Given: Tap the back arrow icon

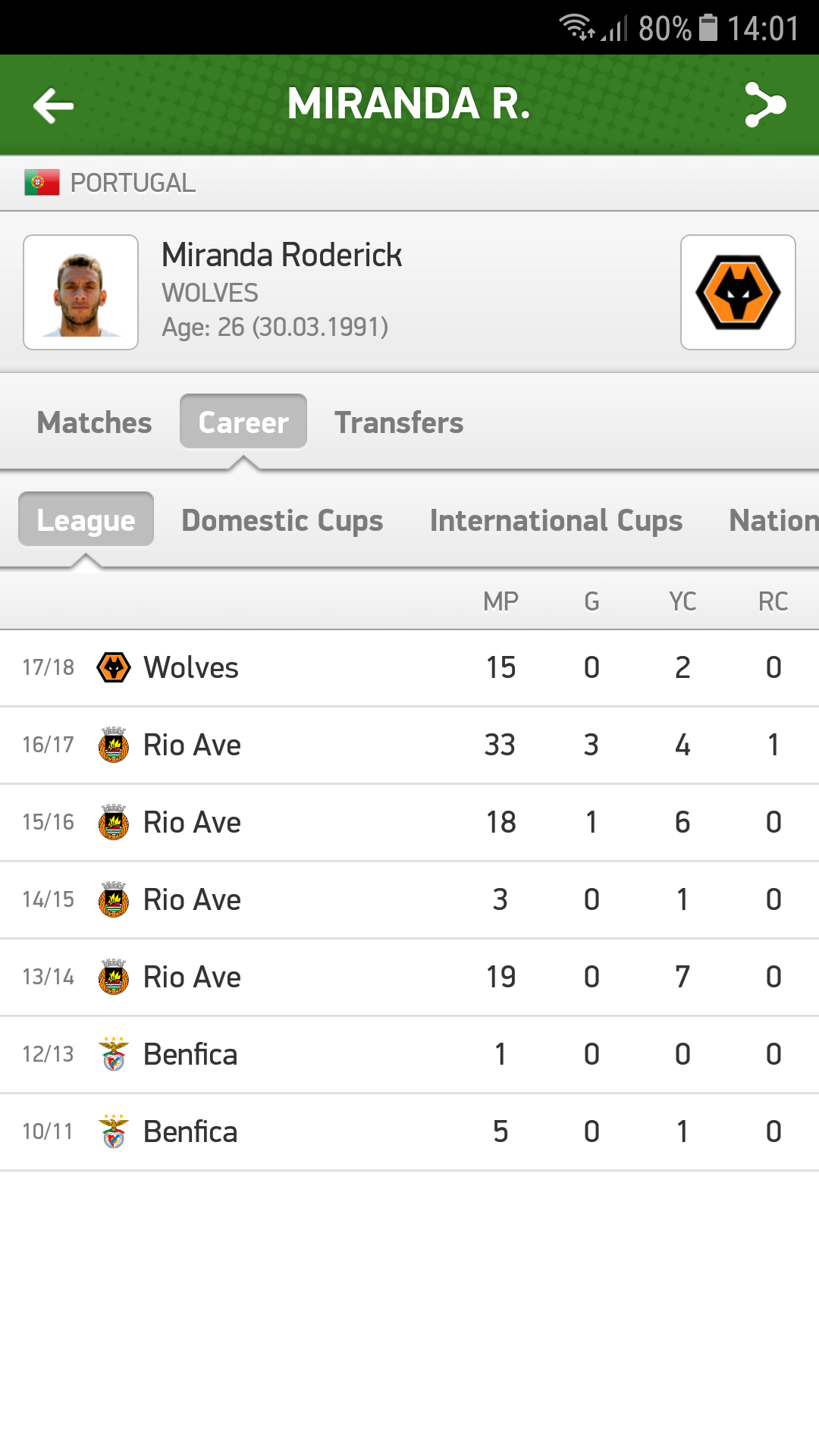Looking at the screenshot, I should click(53, 105).
